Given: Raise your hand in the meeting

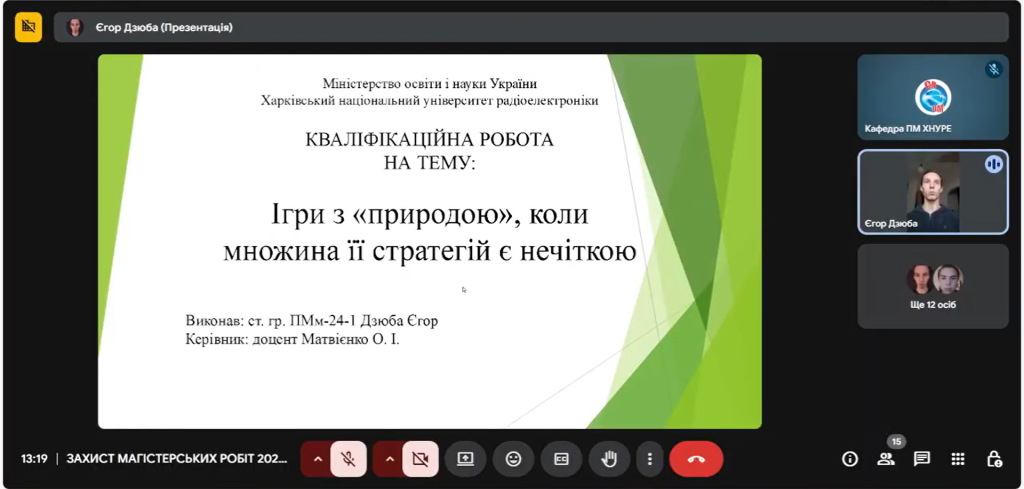Looking at the screenshot, I should [x=608, y=459].
